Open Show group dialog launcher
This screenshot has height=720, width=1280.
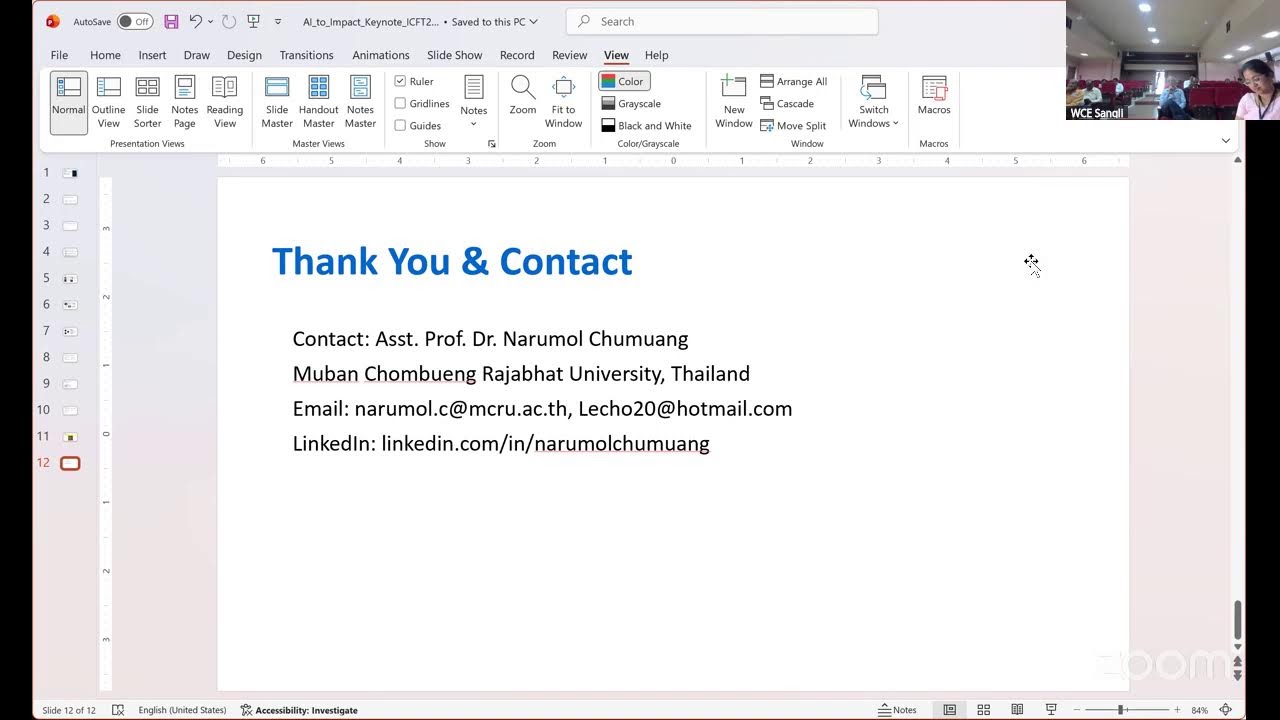pos(491,144)
